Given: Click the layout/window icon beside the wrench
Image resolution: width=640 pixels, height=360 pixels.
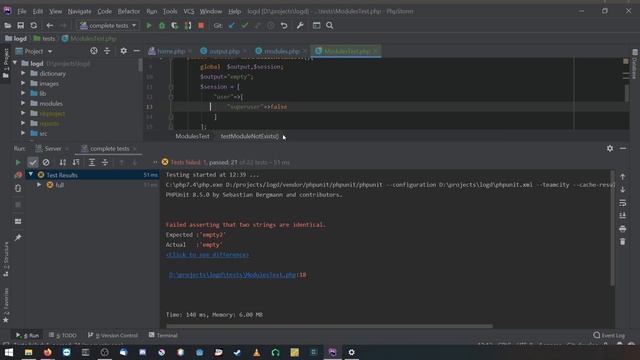Looking at the screenshot, I should (x=316, y=25).
